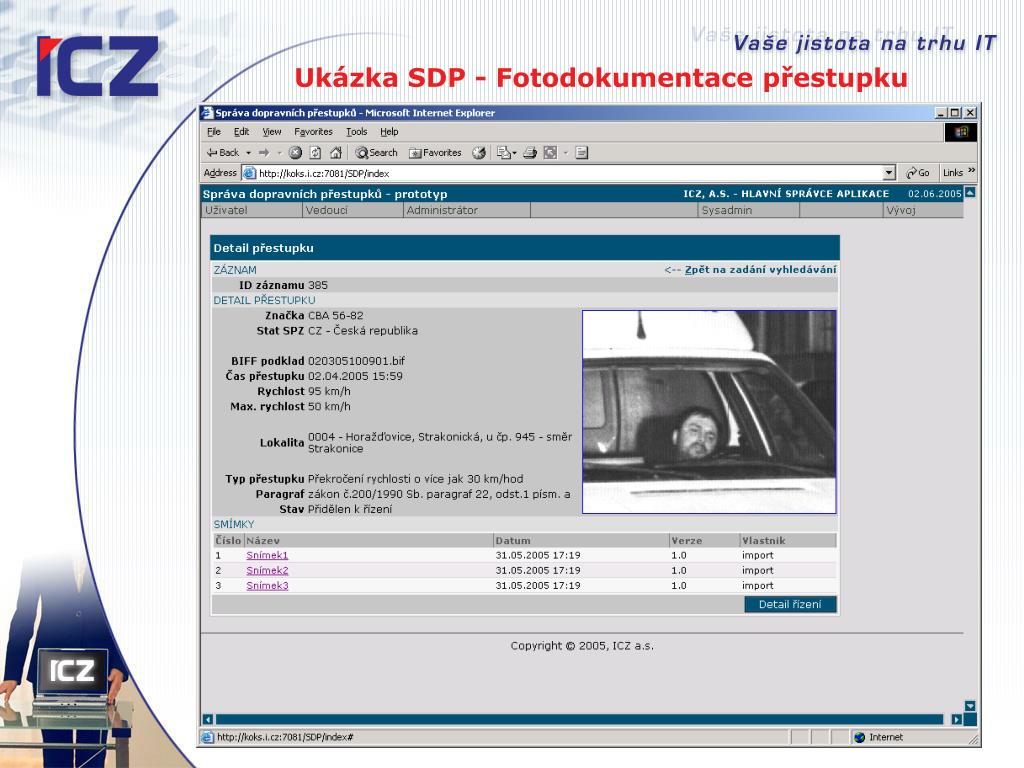Screen dimensions: 1024x768
Task: Click the page icon in address bar
Action: [x=249, y=173]
